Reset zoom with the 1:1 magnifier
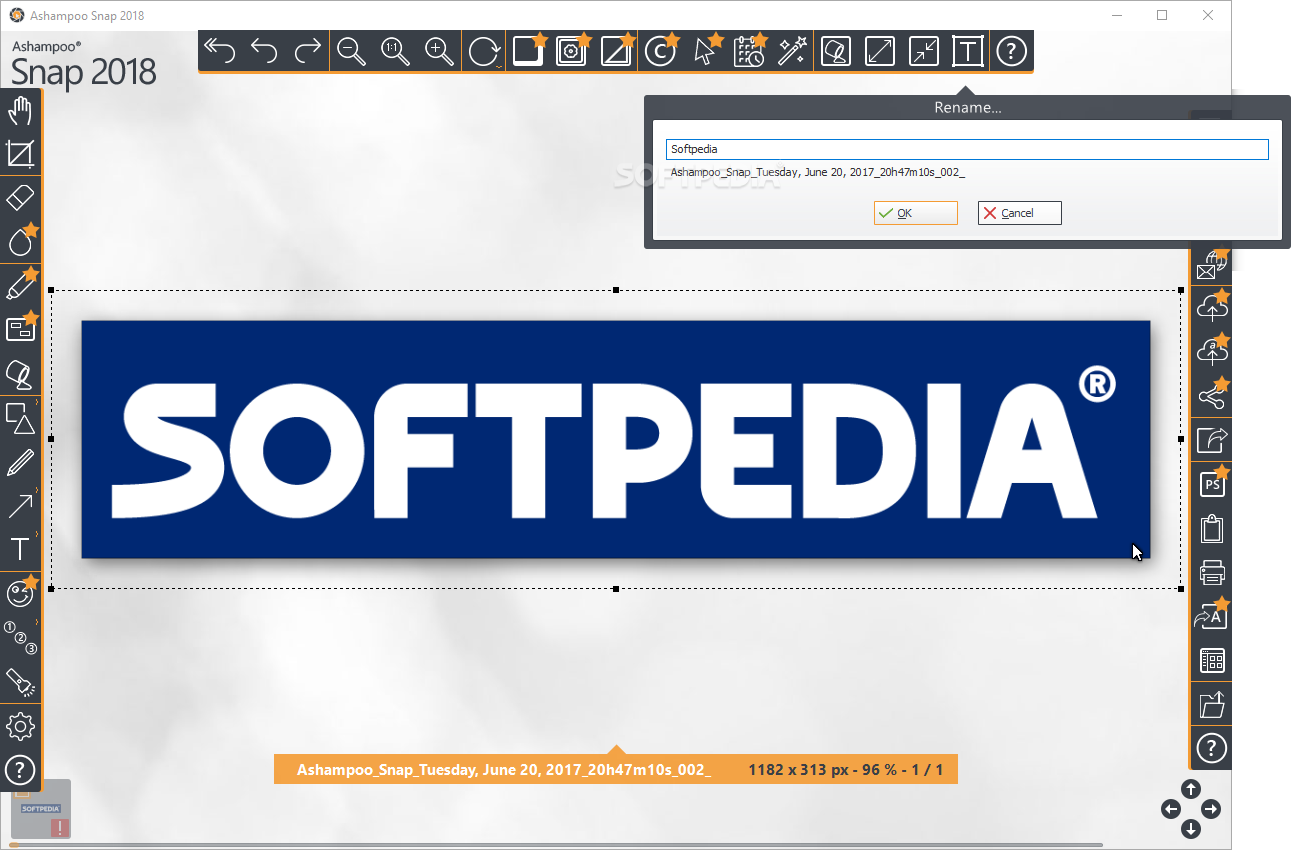1313x850 pixels. pyautogui.click(x=396, y=51)
